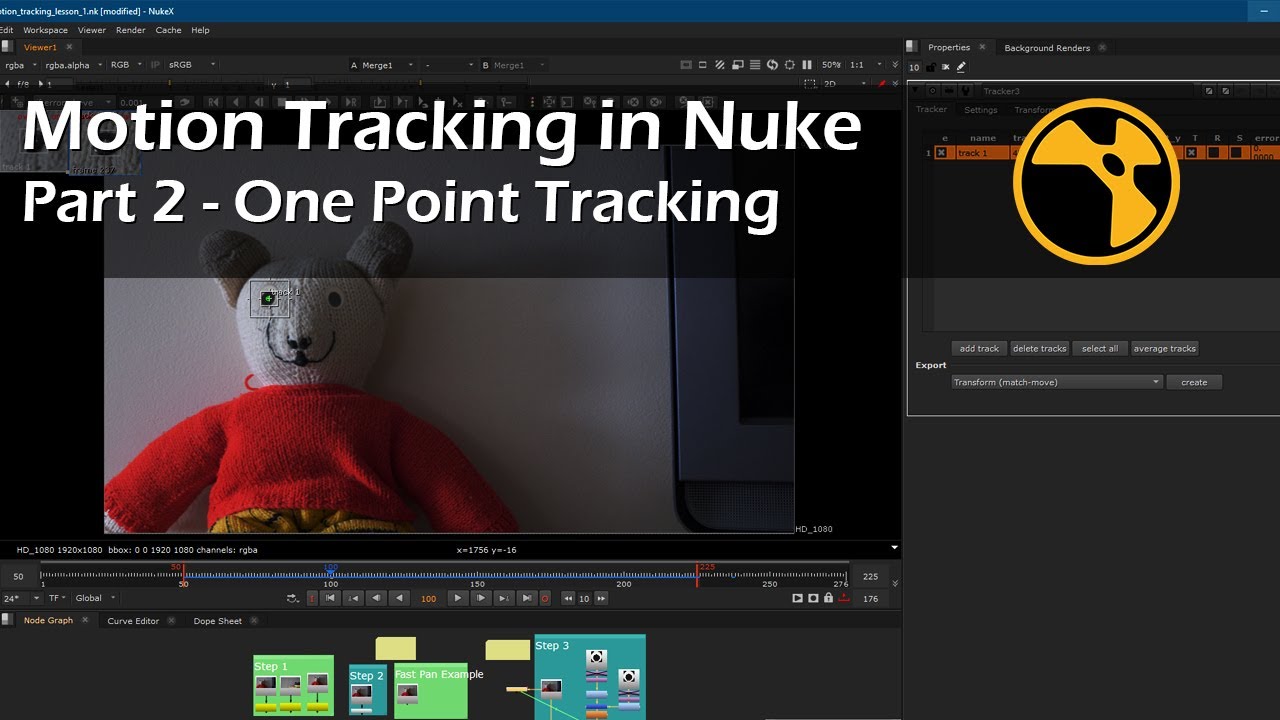Toggle the T checkbox for track 1
Screen dimensions: 1280x720
(1192, 153)
